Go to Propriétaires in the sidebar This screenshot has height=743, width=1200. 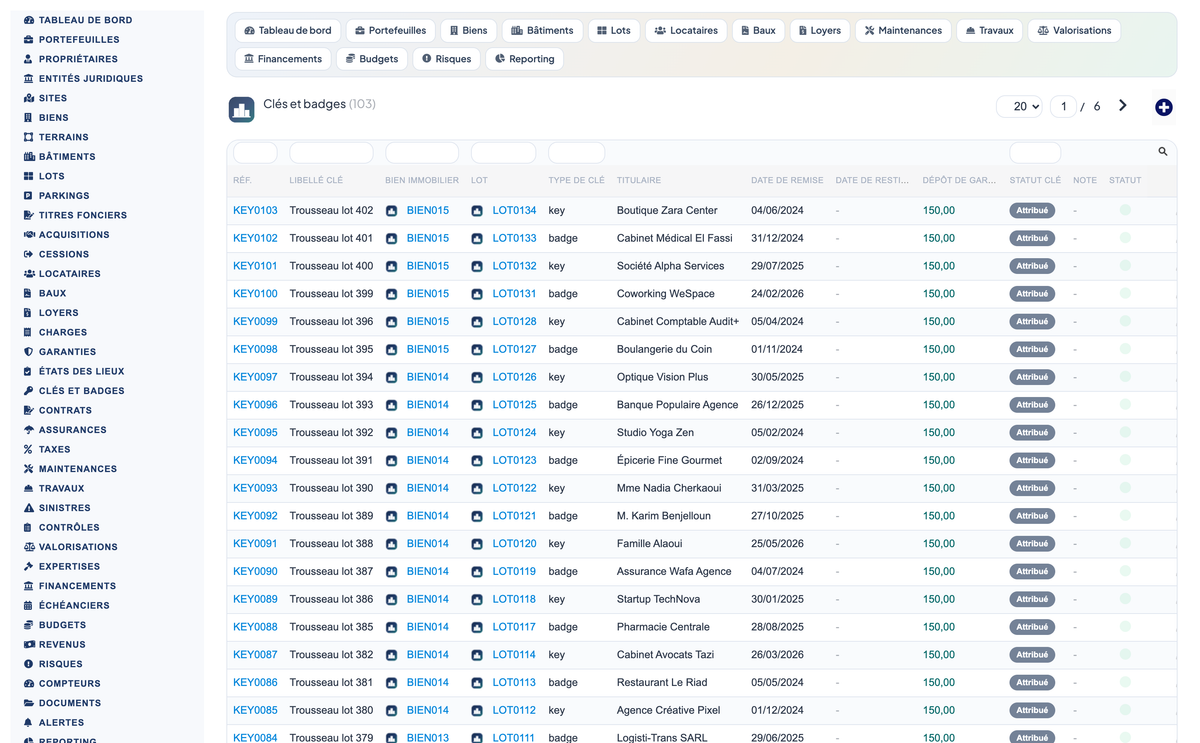tap(70, 59)
